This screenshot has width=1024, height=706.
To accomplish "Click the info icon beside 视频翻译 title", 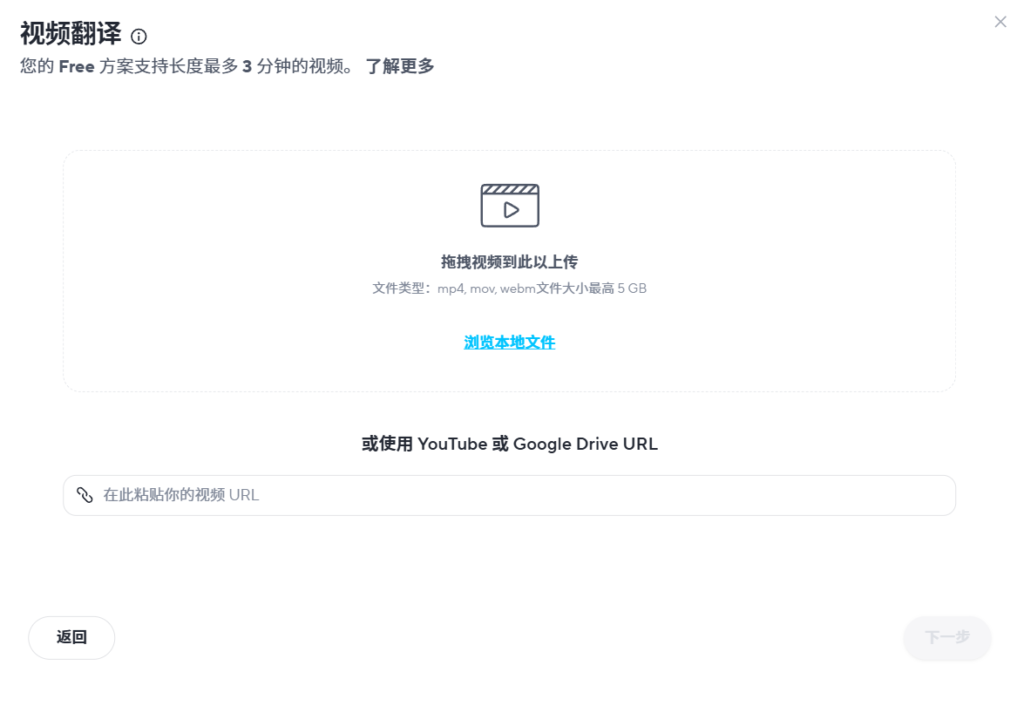I will pyautogui.click(x=139, y=37).
